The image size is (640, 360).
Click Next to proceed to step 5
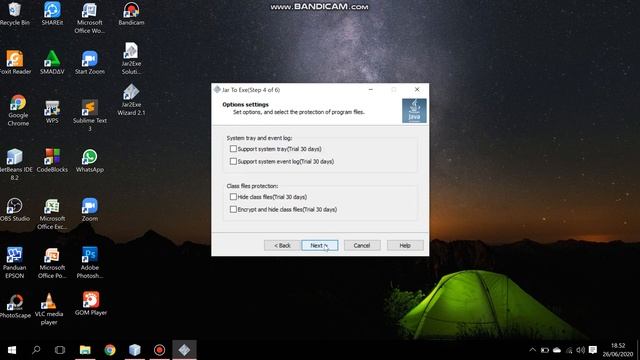(320, 245)
